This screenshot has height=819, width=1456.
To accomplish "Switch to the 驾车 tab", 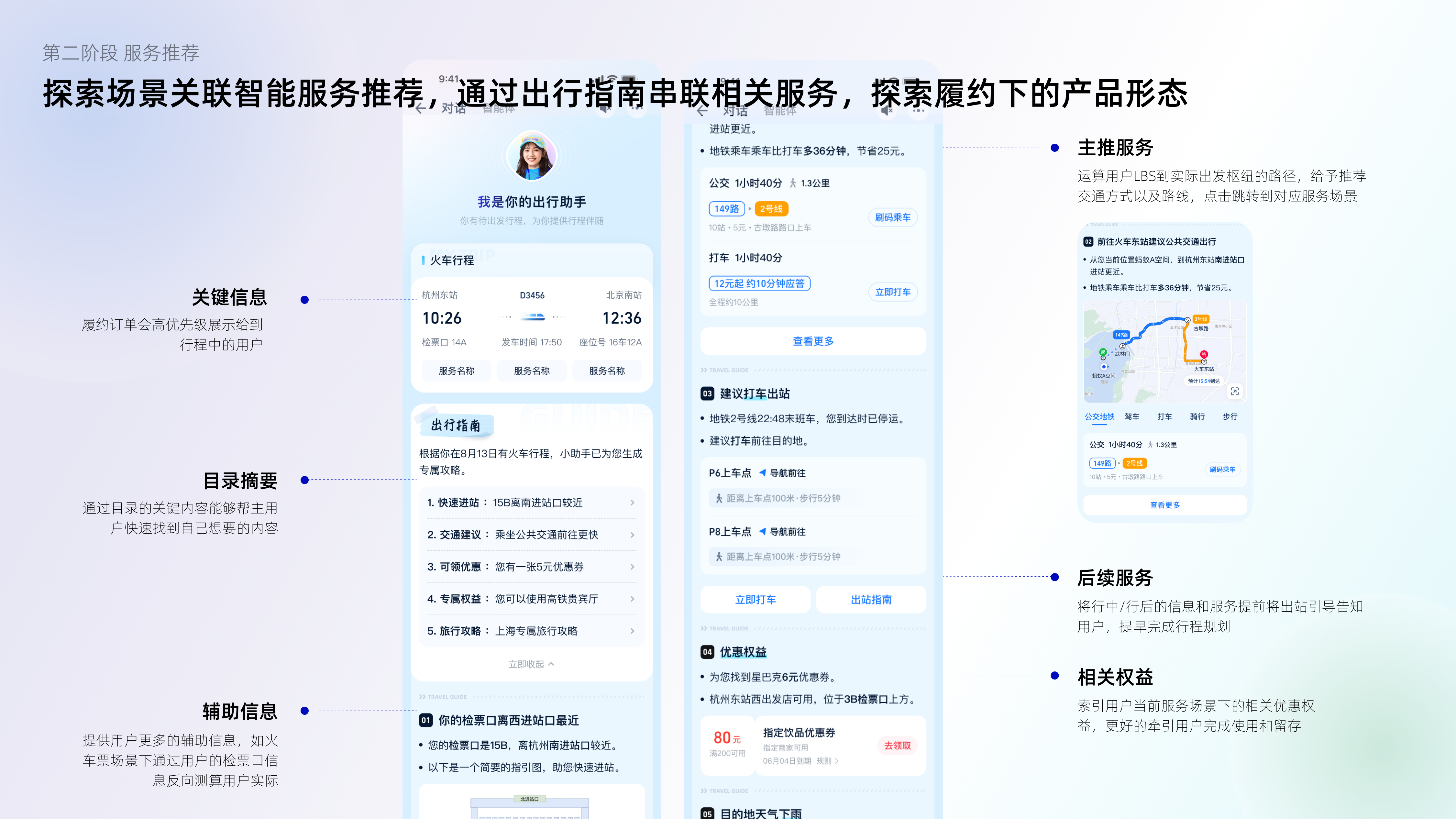I will tap(1131, 416).
